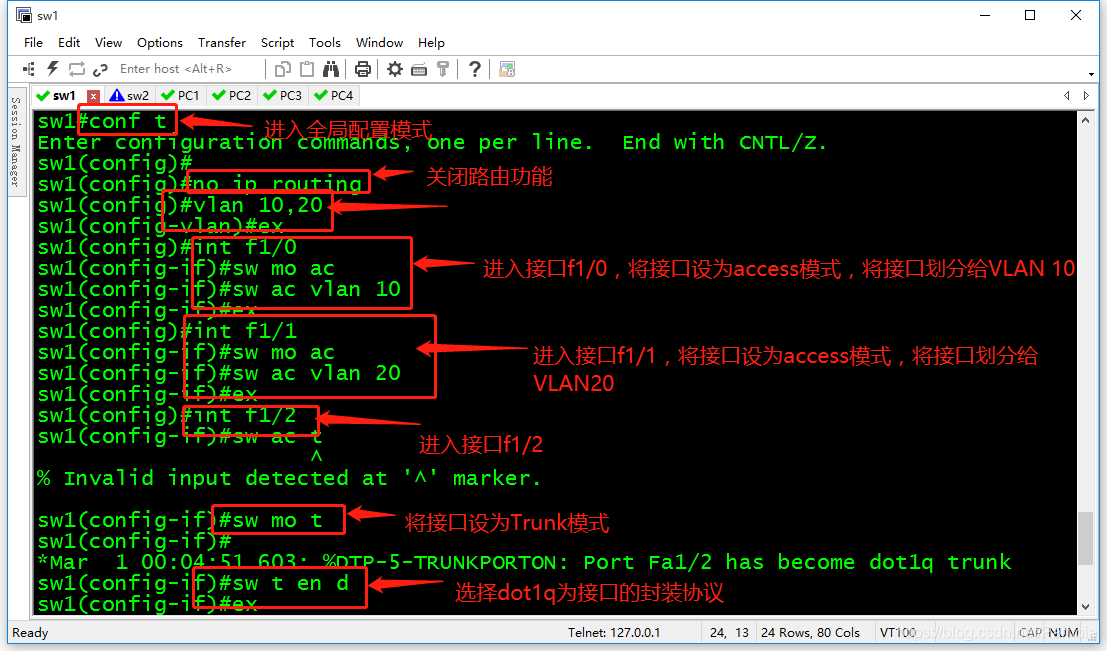Image resolution: width=1107 pixels, height=651 pixels.
Task: Open Session Options gear icon
Action: pyautogui.click(x=395, y=68)
